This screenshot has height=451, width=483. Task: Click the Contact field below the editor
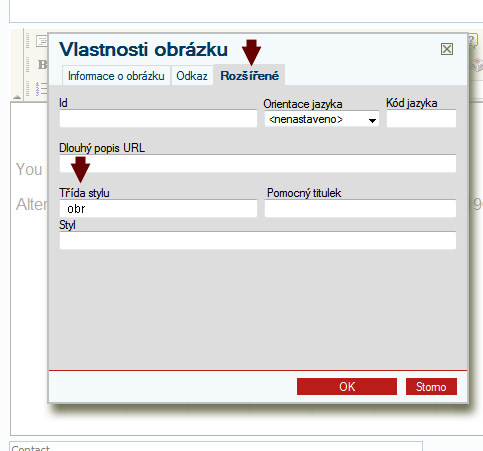216,447
